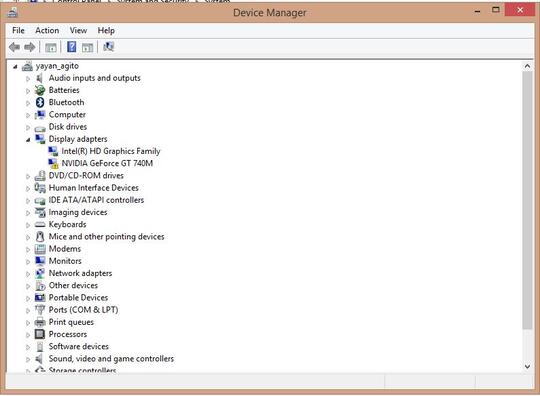Click the Disk drives category icon
This screenshot has height=396, width=540.
click(x=40, y=128)
